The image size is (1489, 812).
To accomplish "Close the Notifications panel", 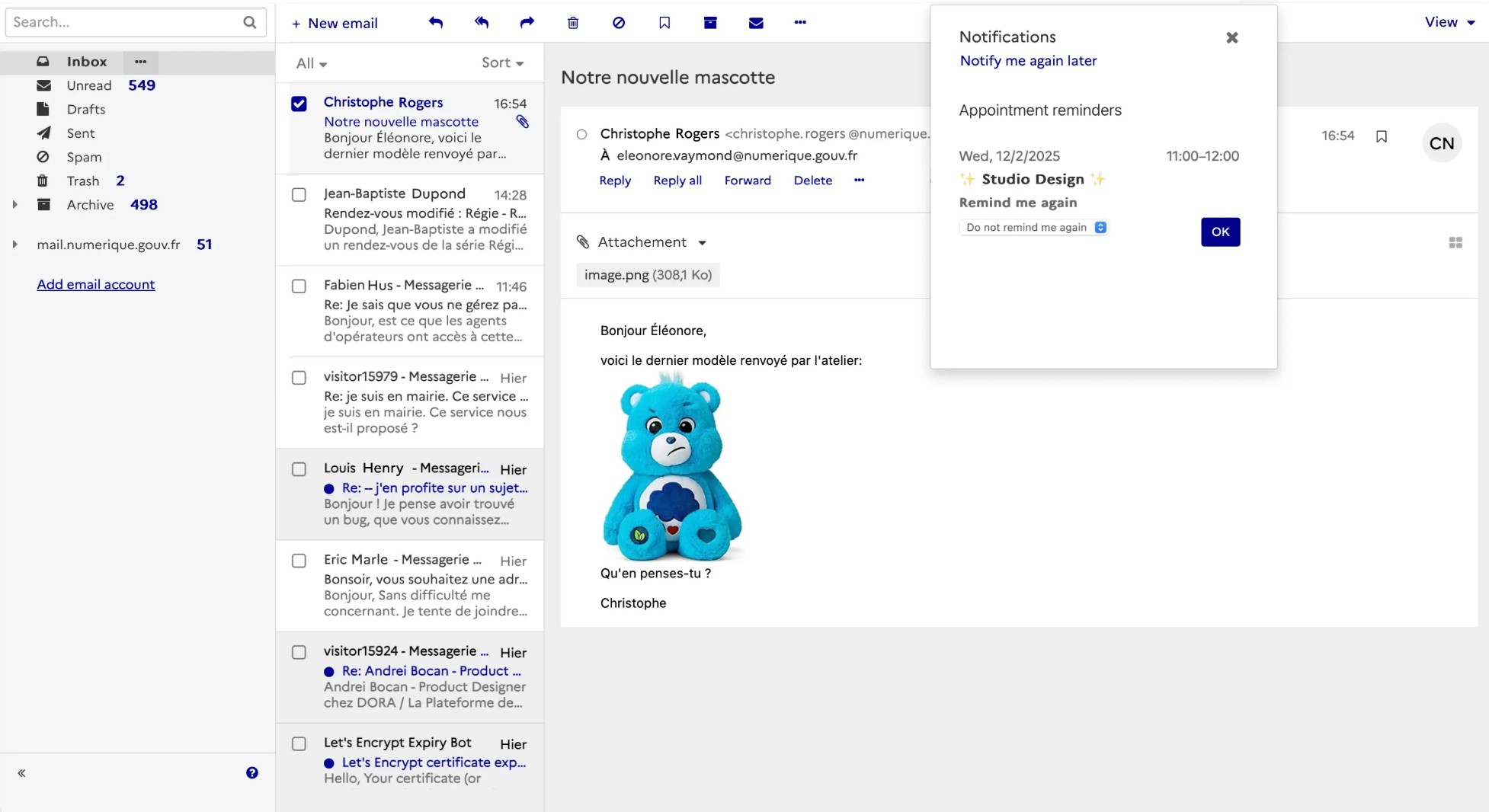I will click(x=1232, y=37).
